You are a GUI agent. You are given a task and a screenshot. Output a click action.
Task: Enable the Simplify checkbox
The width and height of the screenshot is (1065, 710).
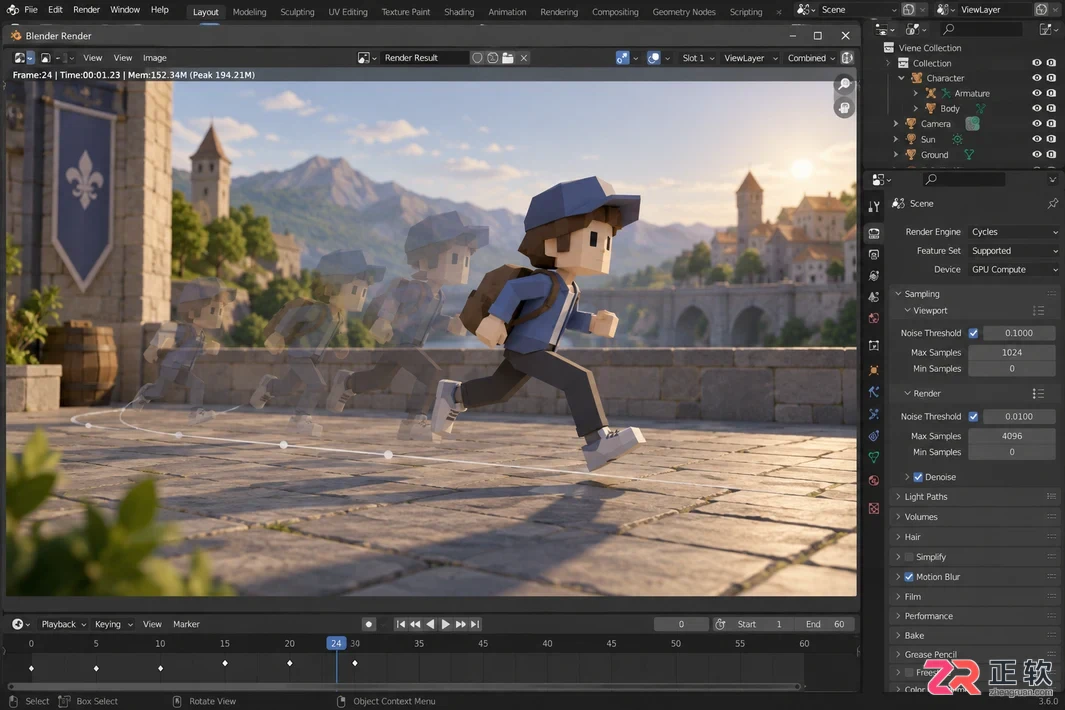coord(909,557)
